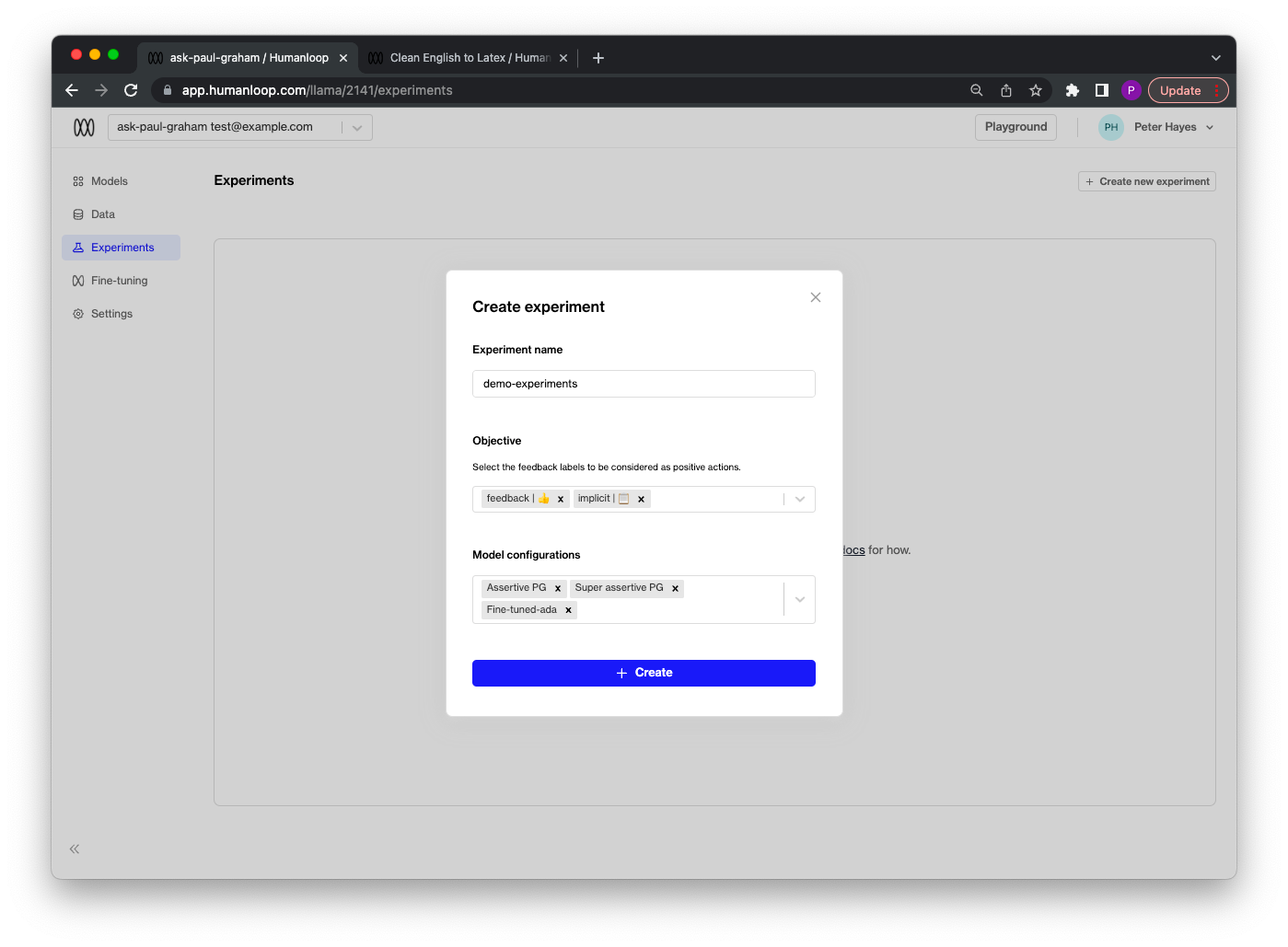Click the blue Create button
This screenshot has width=1288, height=947.
point(644,673)
